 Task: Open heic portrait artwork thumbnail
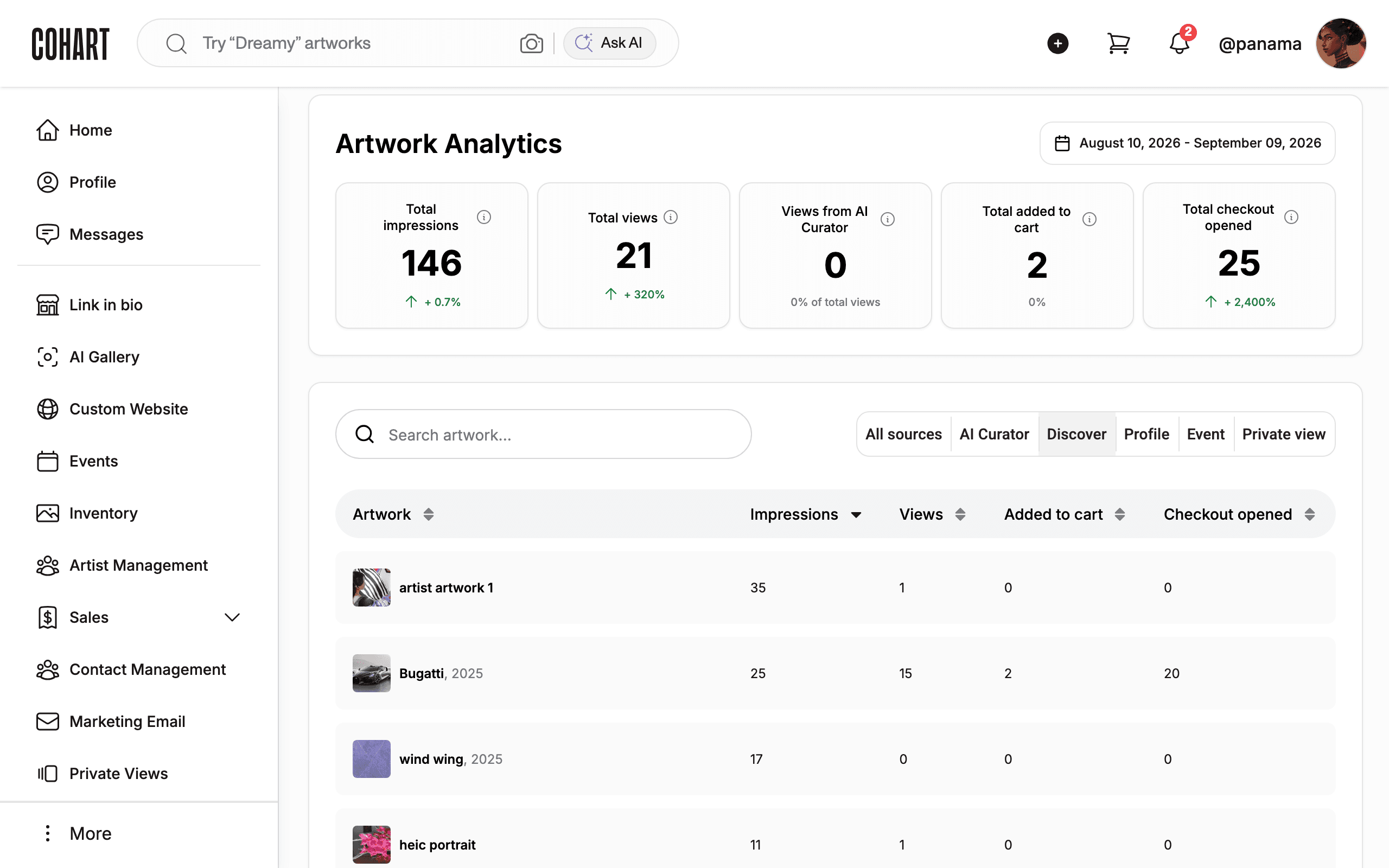[371, 845]
